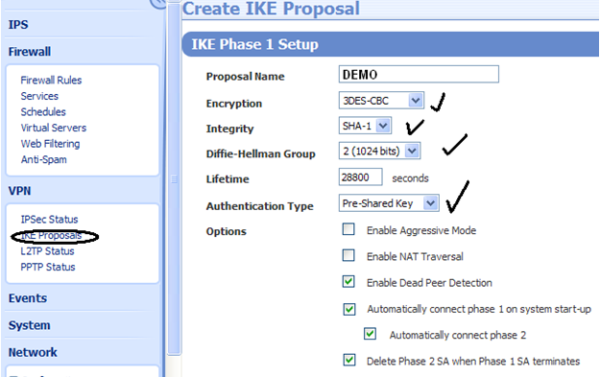Open the System sidebar section
The width and height of the screenshot is (600, 377).
tap(29, 325)
